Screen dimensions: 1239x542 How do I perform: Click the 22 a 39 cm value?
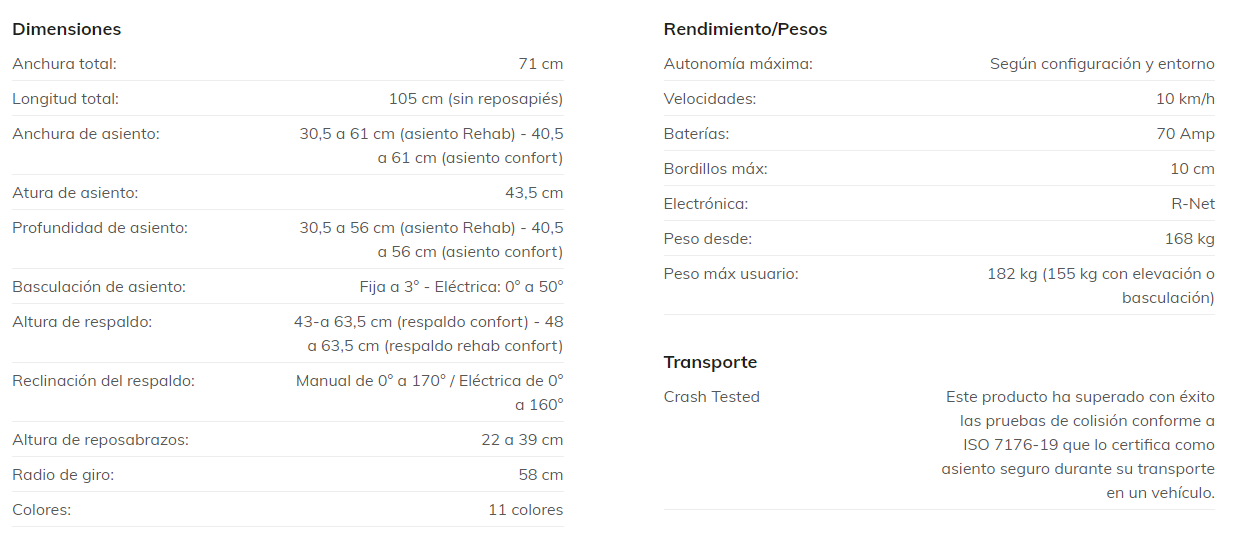click(x=522, y=440)
